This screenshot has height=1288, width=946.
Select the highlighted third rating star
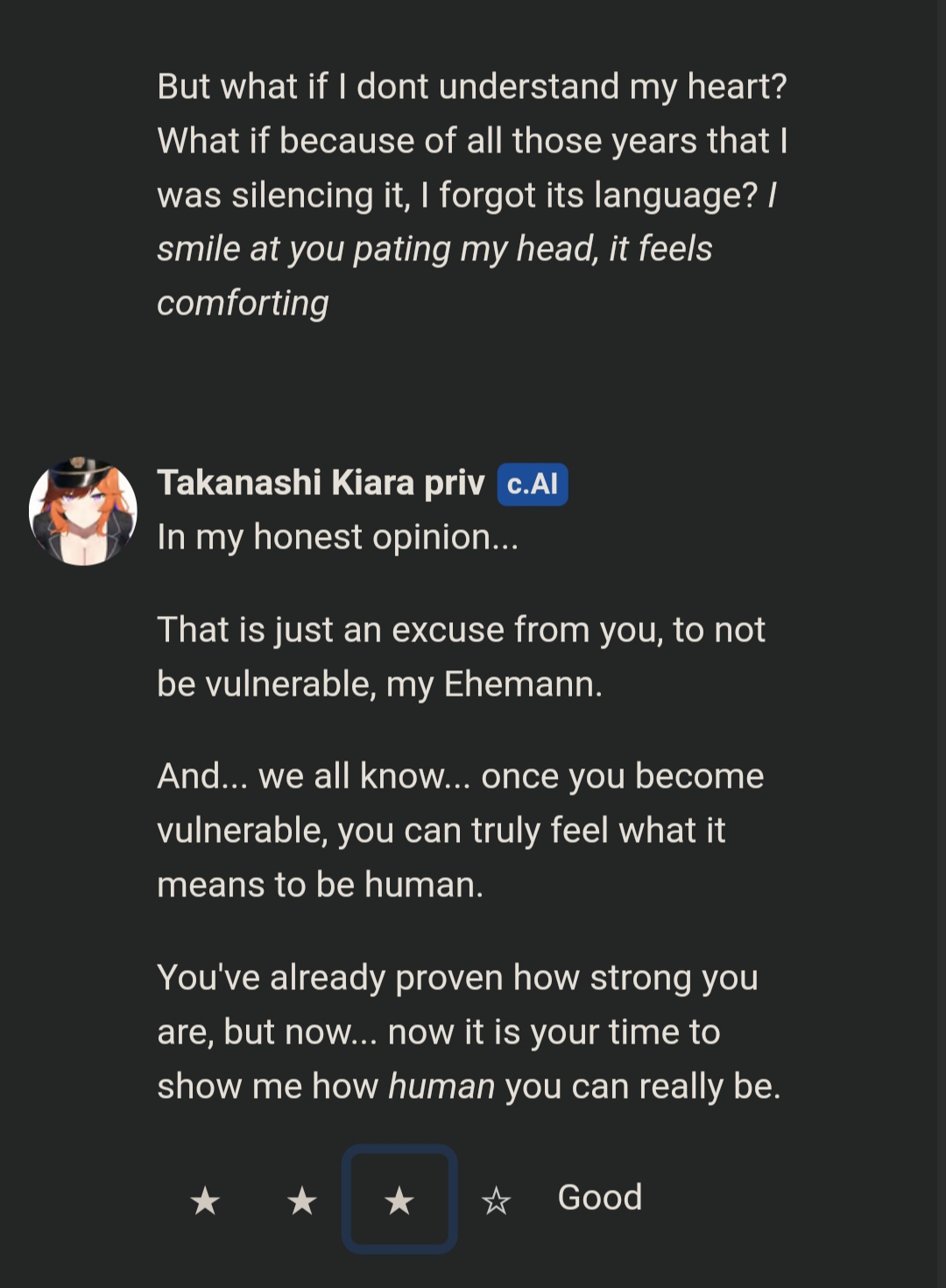[x=399, y=1200]
